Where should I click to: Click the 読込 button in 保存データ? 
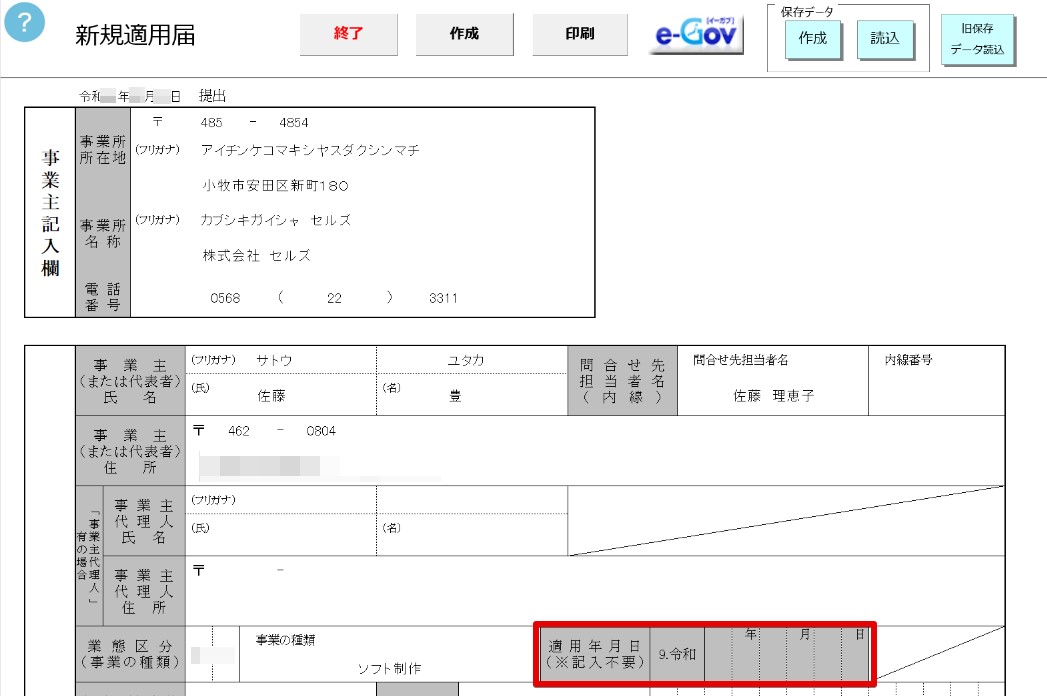point(884,39)
